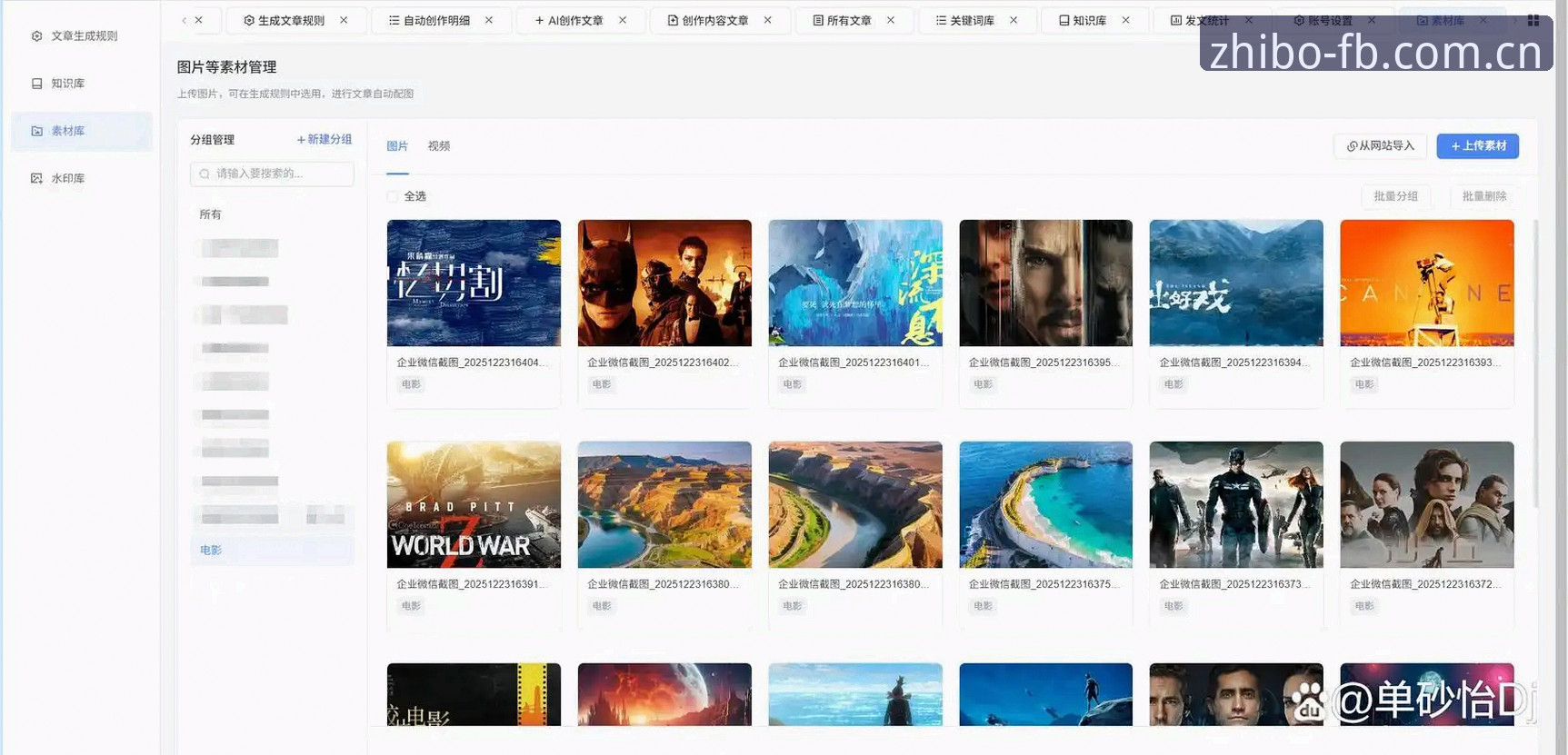
Task: Select the bearded man face poster thumbnail
Action: 1045,283
